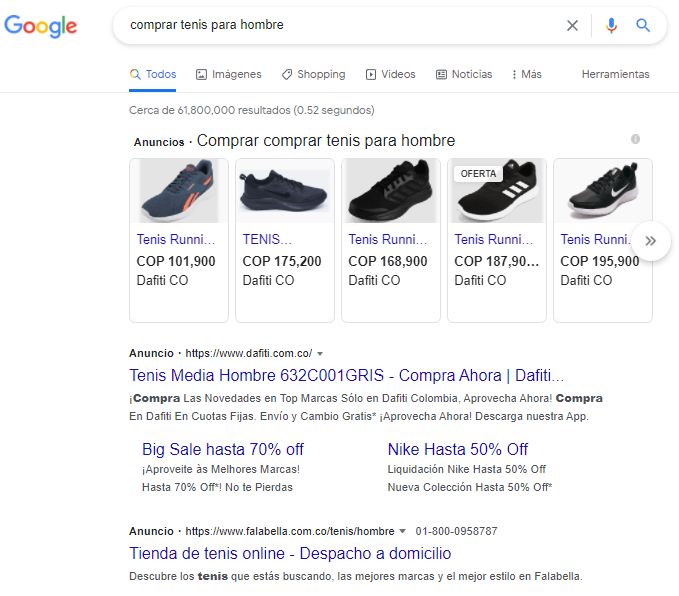Click the Google logo
This screenshot has height=596, width=679.
tap(40, 26)
